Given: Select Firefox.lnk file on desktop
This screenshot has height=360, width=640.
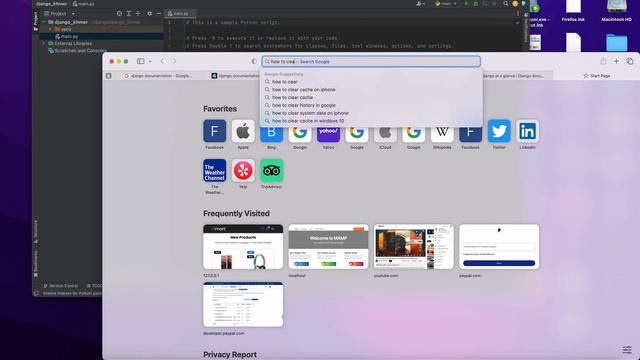Looking at the screenshot, I should coord(573,11).
